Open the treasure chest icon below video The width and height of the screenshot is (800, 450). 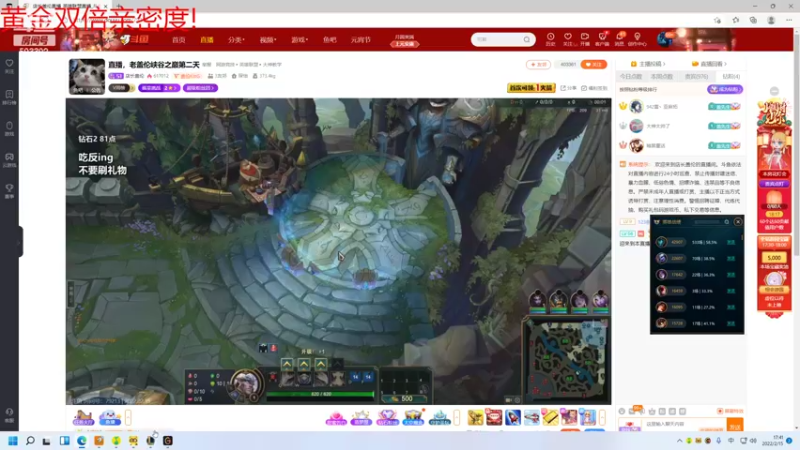413,417
